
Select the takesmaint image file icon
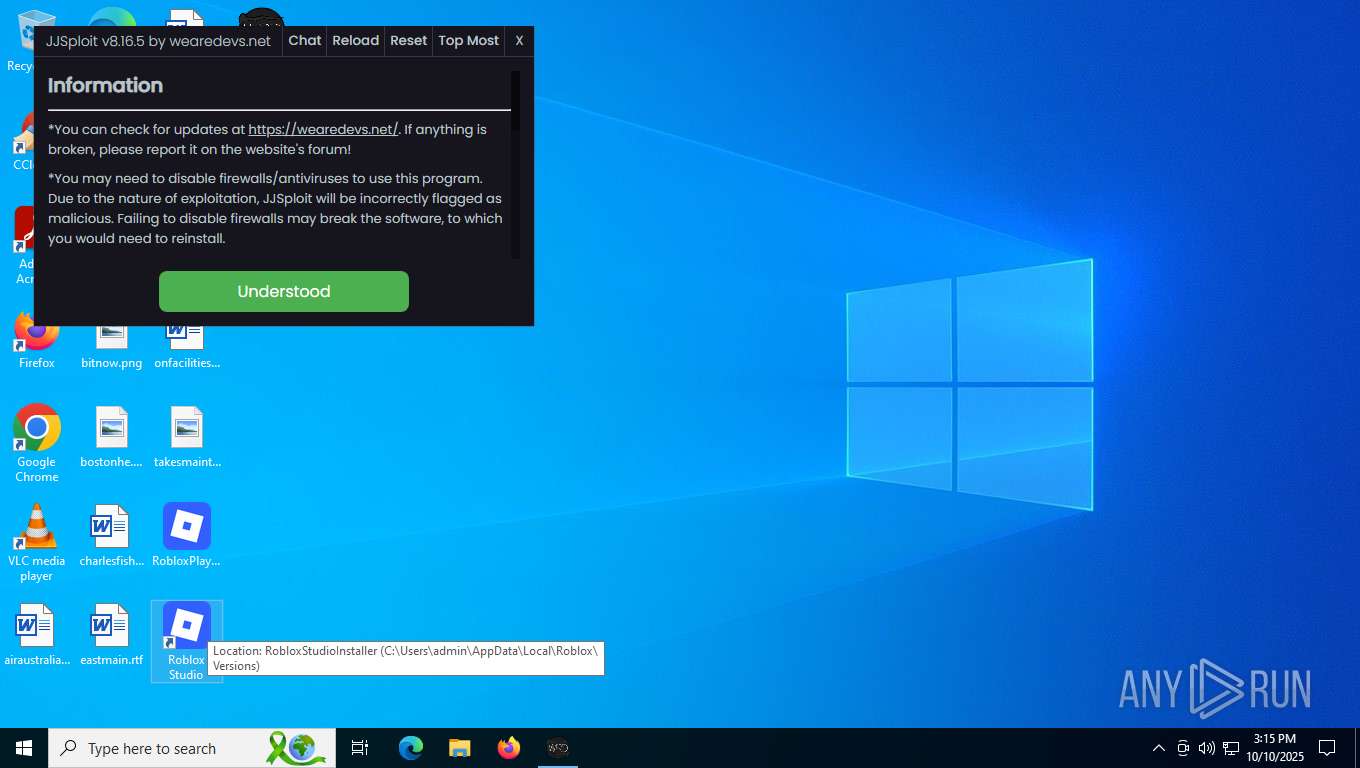(x=187, y=437)
